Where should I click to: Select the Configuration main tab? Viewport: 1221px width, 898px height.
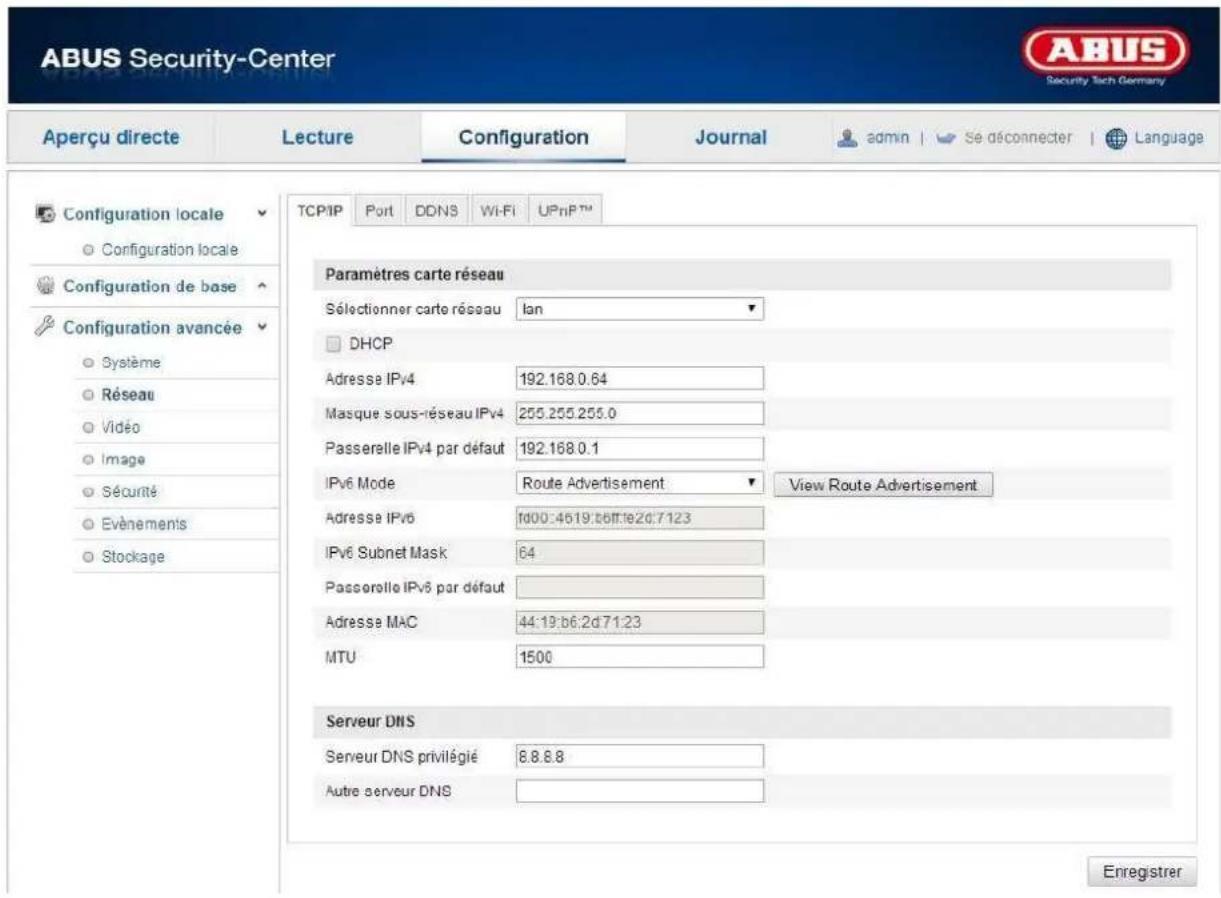click(x=523, y=137)
